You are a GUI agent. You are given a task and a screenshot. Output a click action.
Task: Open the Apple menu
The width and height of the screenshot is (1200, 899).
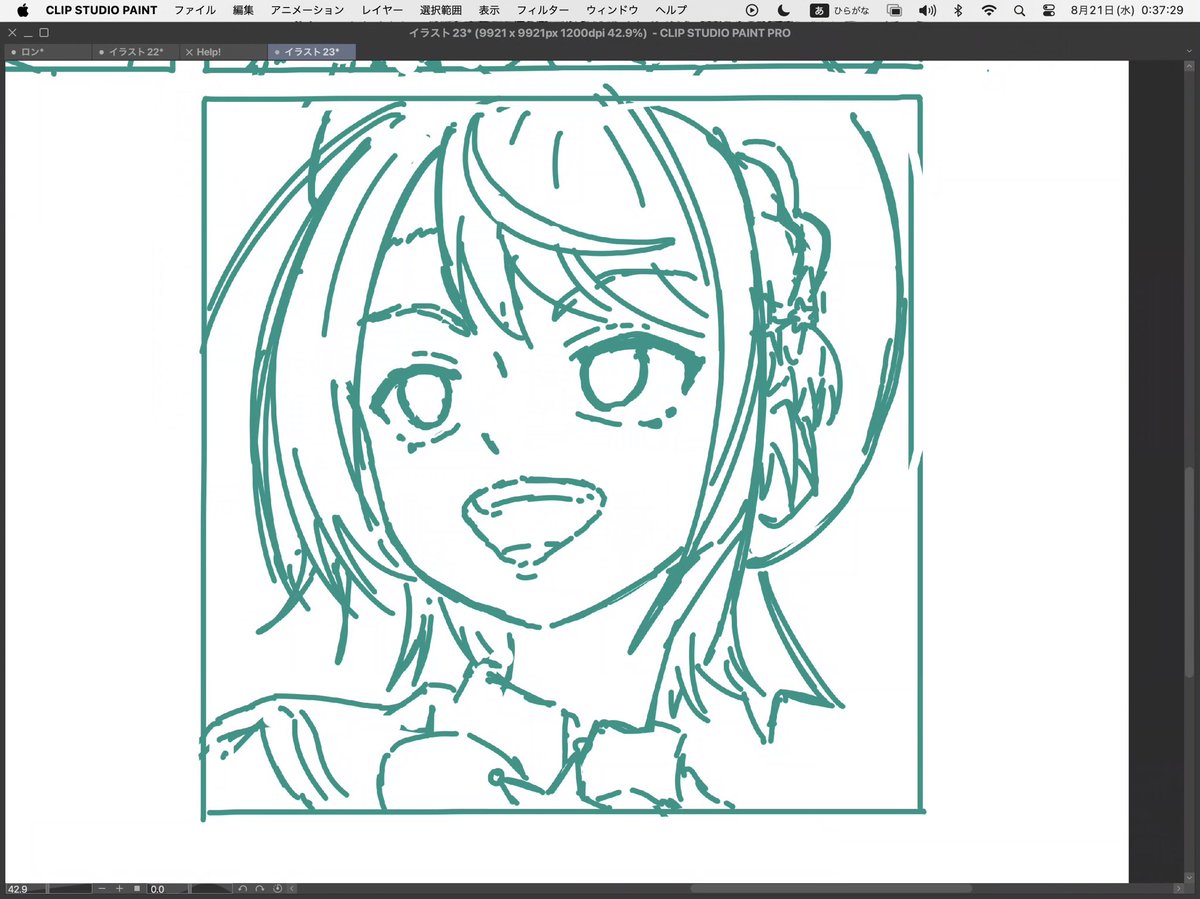tap(23, 10)
